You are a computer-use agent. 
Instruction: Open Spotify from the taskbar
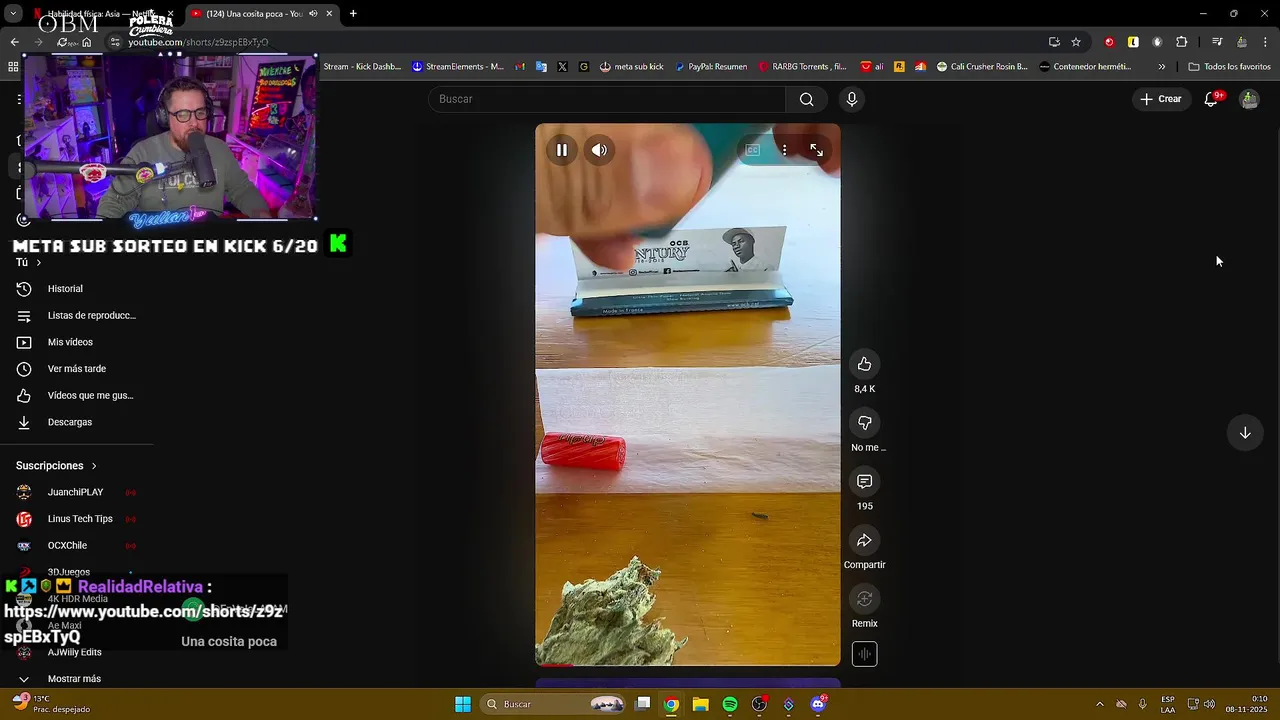tap(730, 704)
